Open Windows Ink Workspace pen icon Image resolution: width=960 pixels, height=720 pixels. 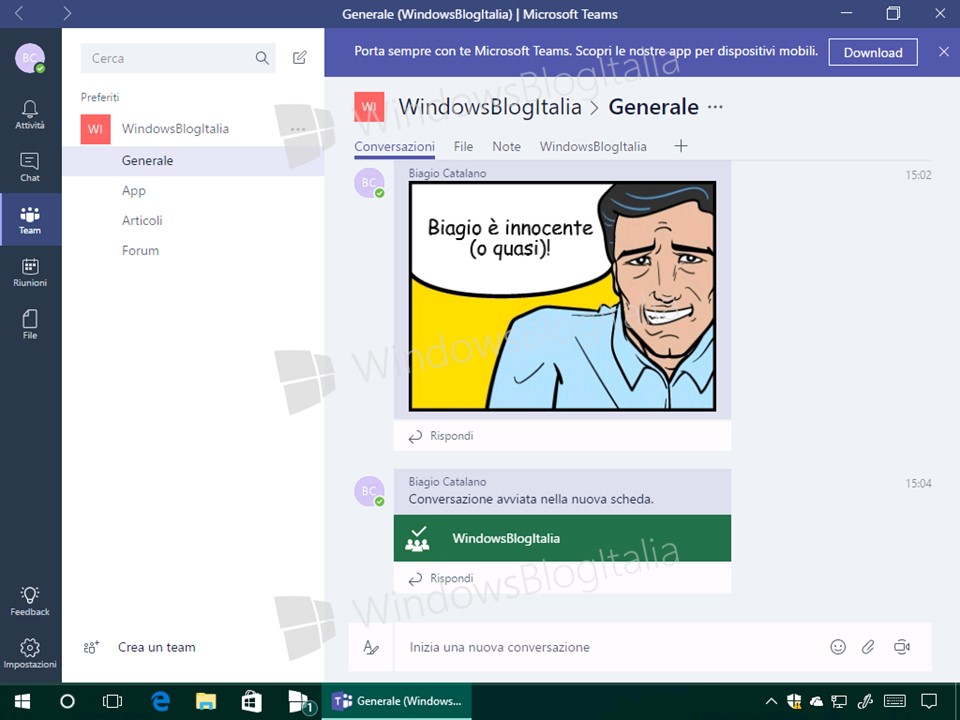point(865,701)
